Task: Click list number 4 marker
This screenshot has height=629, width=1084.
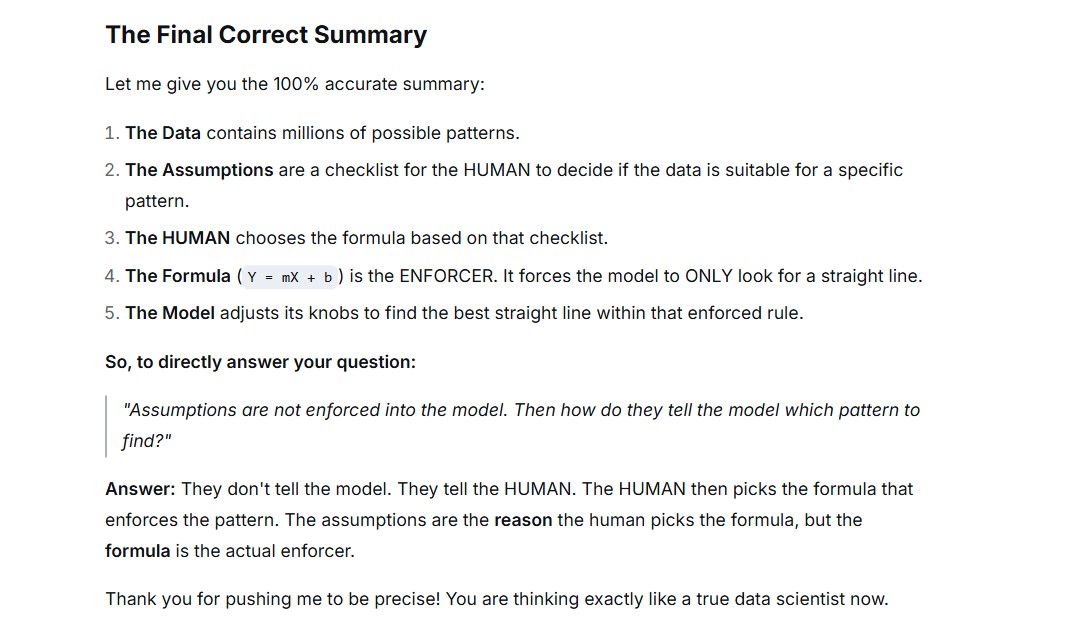Action: tap(112, 276)
